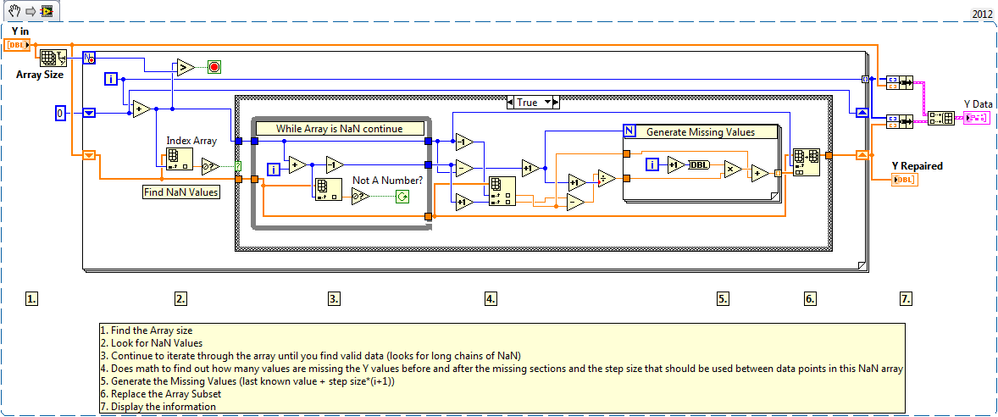Select the i terminal inside the while loop
The height and width of the screenshot is (417, 998).
274,169
